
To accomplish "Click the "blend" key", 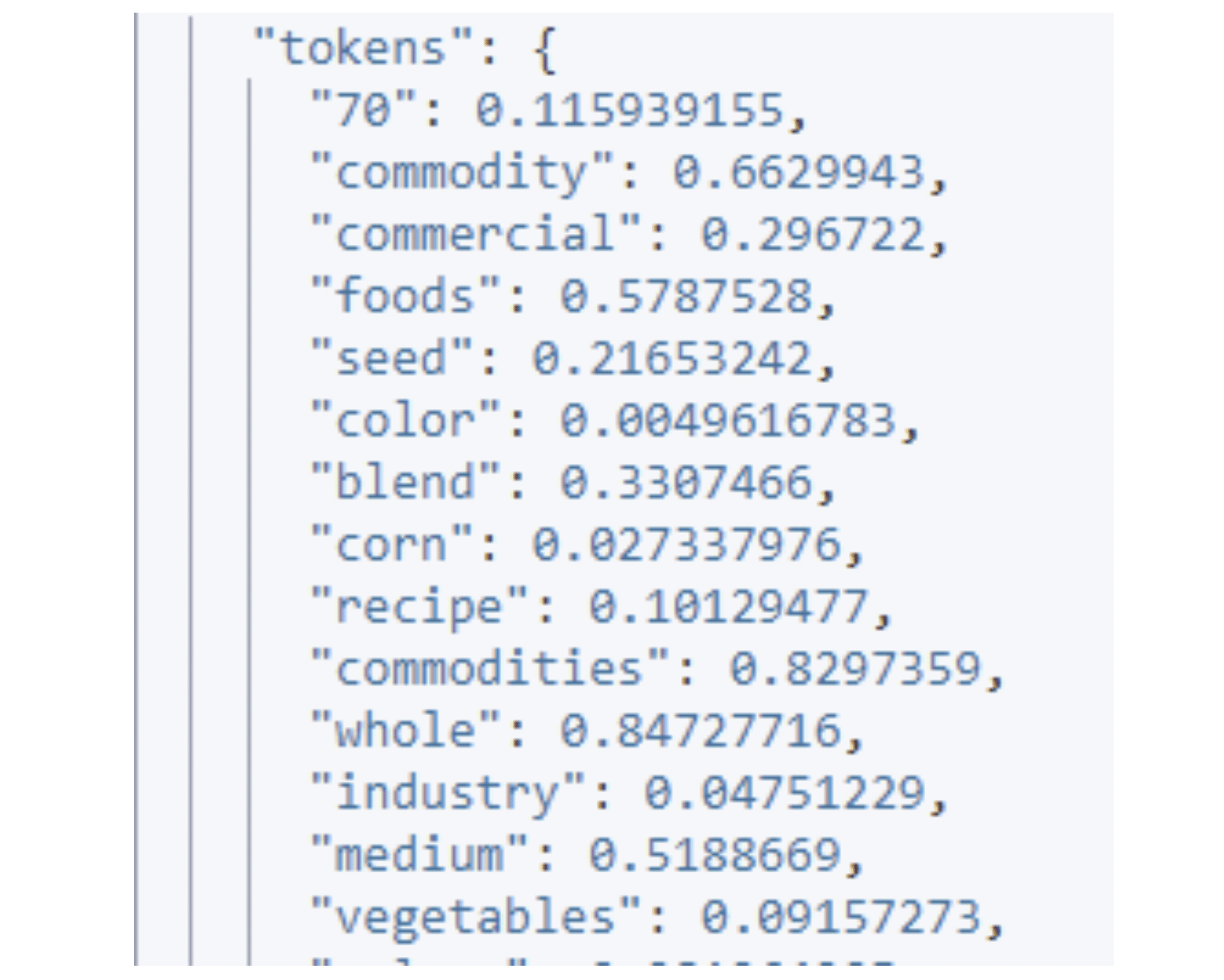I will pos(405,481).
